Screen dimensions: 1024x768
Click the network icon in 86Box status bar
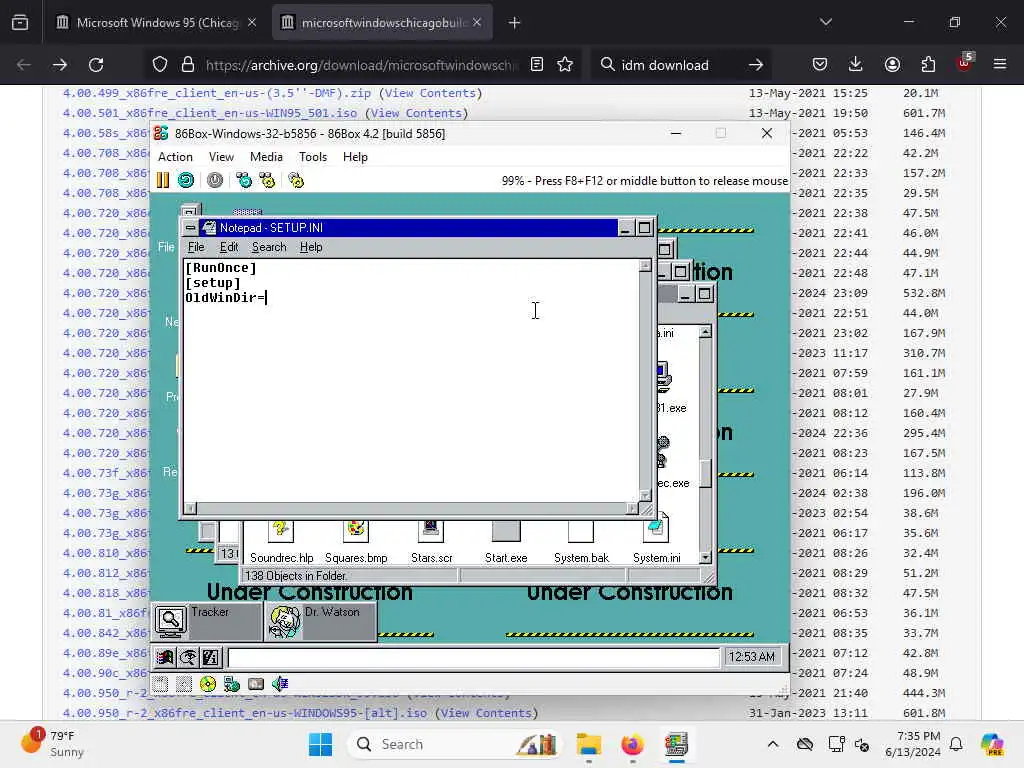(232, 684)
